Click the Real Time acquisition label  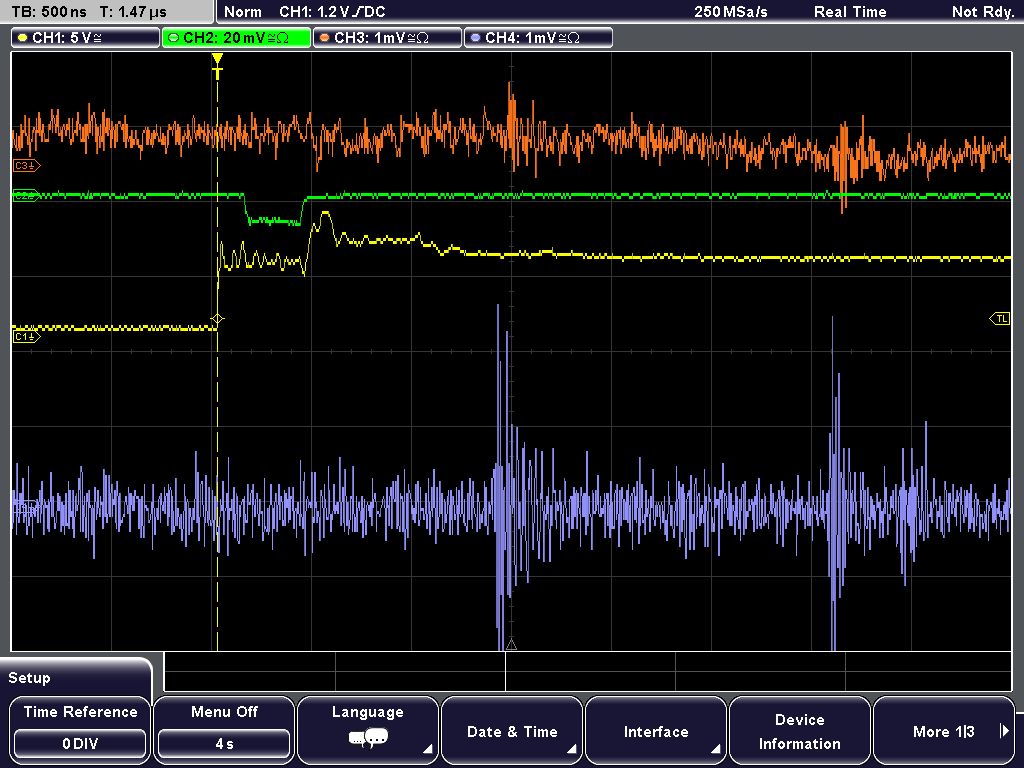pos(850,12)
